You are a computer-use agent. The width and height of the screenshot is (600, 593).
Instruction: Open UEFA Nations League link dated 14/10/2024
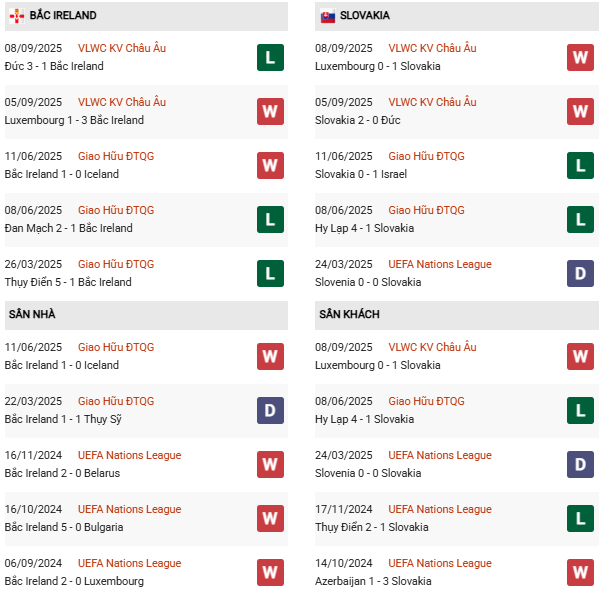coord(440,563)
